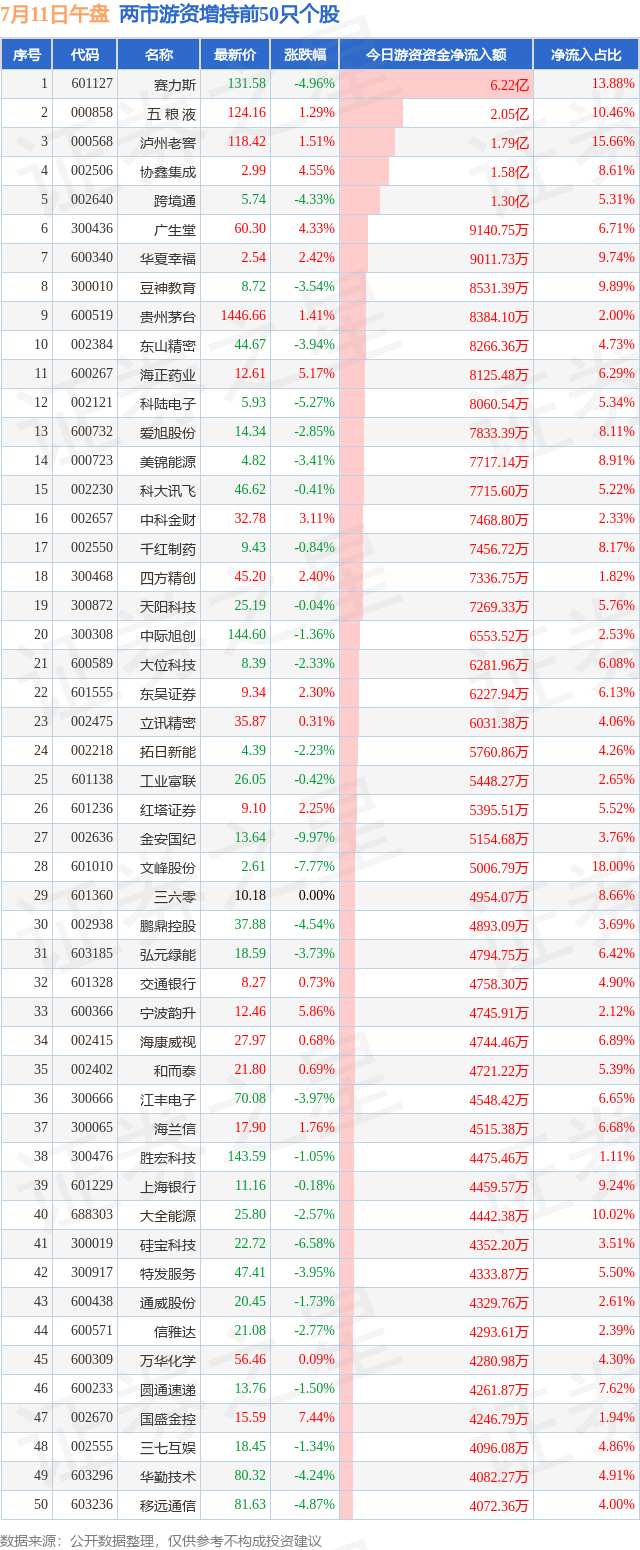Image resolution: width=640 pixels, height=1550 pixels.
Task: Click stock code 300436
Action: pos(91,230)
